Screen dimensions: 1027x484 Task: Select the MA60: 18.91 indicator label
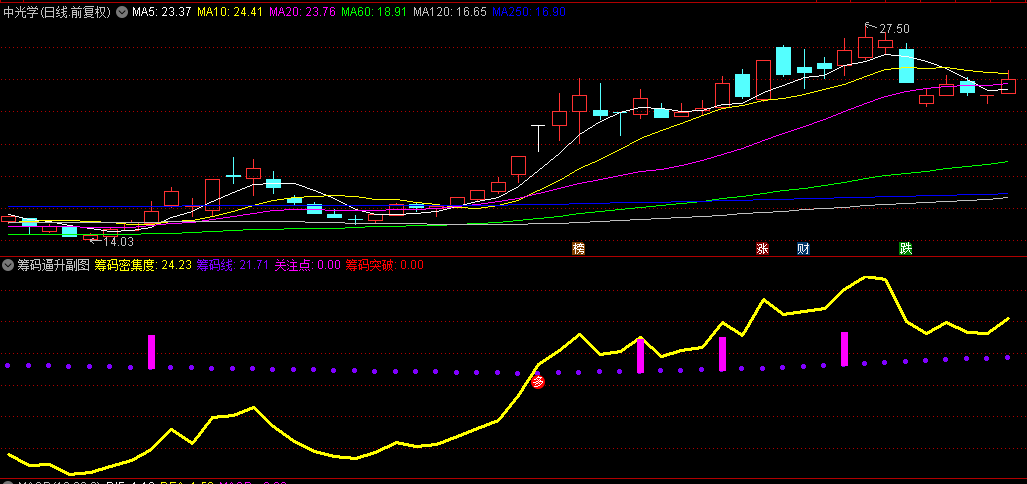pos(375,12)
